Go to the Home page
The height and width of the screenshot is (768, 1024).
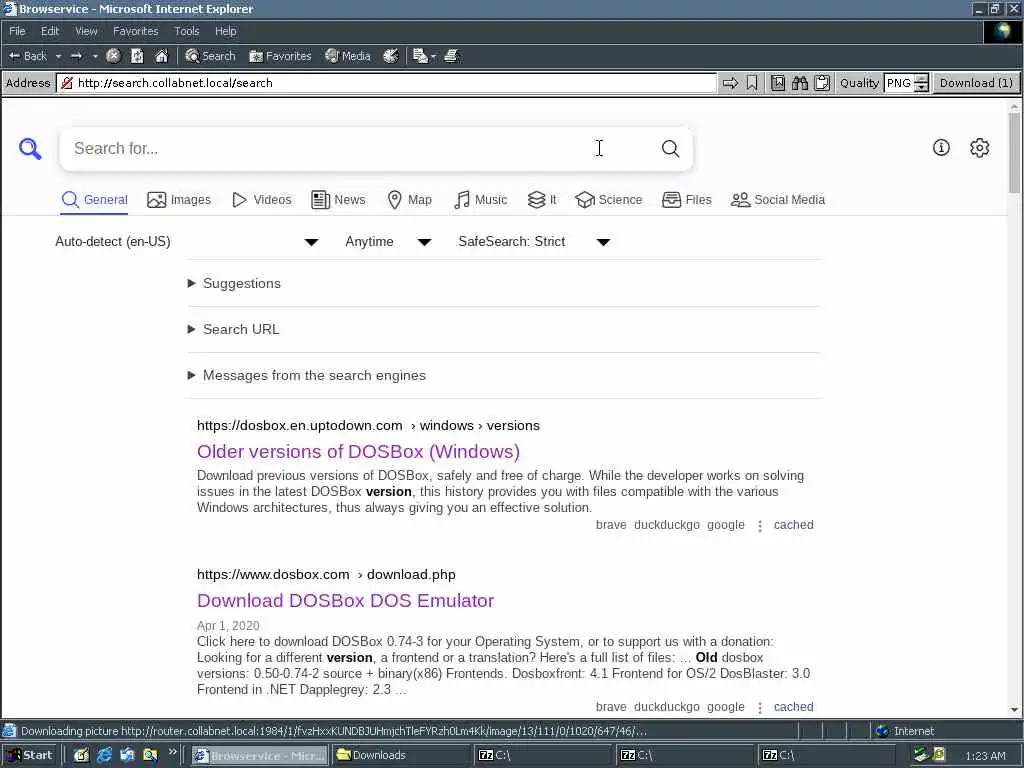point(161,56)
